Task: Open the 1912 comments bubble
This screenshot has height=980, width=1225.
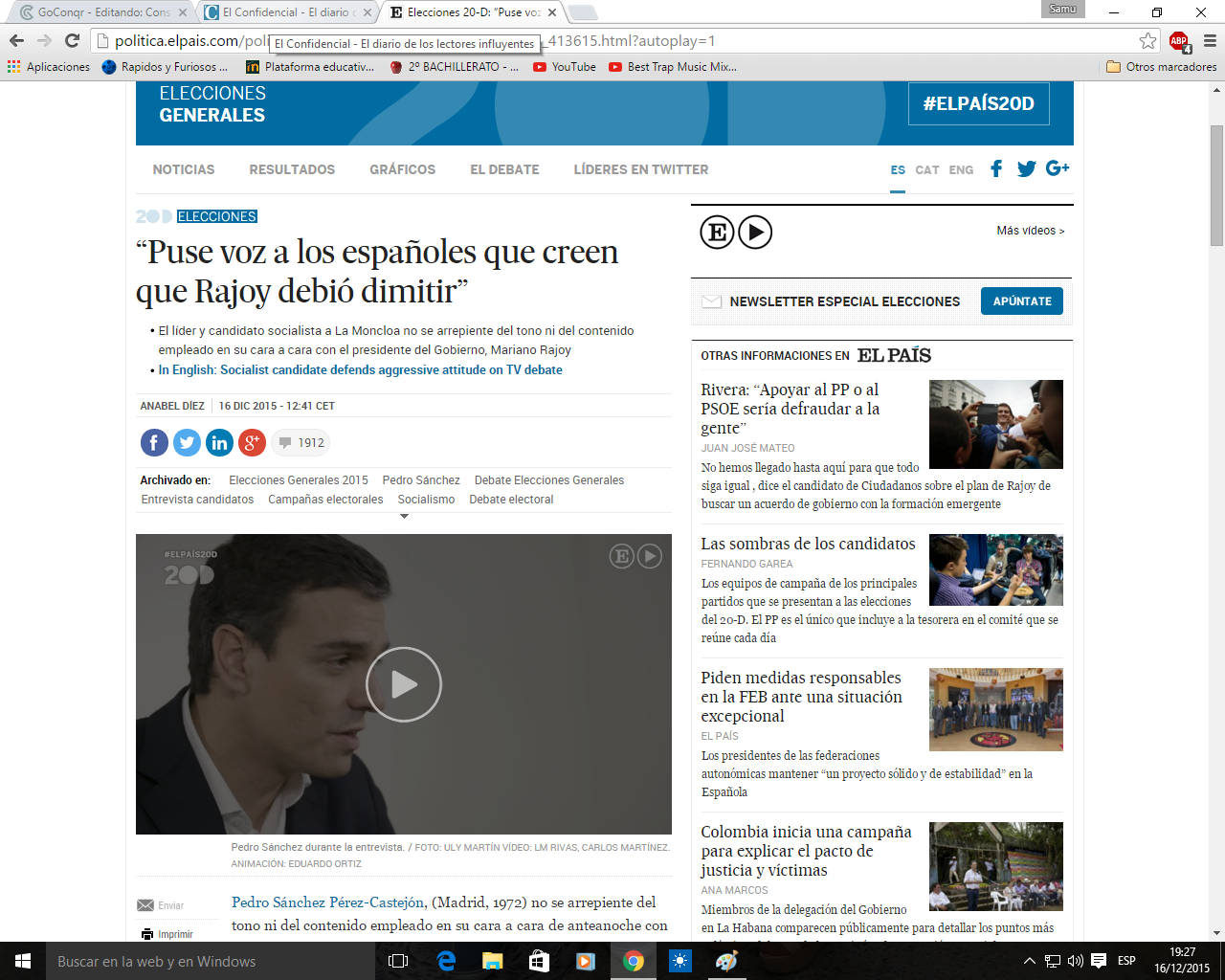Action: [301, 442]
